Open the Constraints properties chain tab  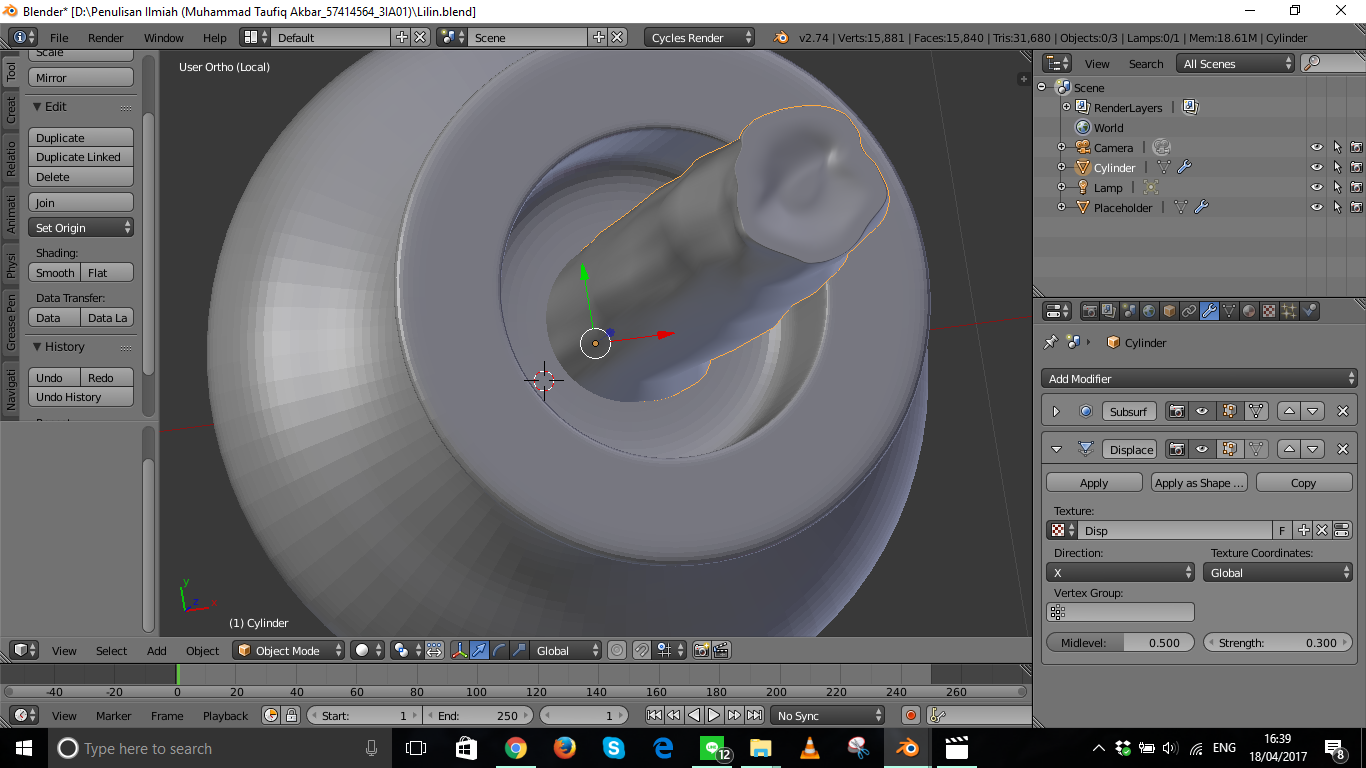pyautogui.click(x=1189, y=311)
